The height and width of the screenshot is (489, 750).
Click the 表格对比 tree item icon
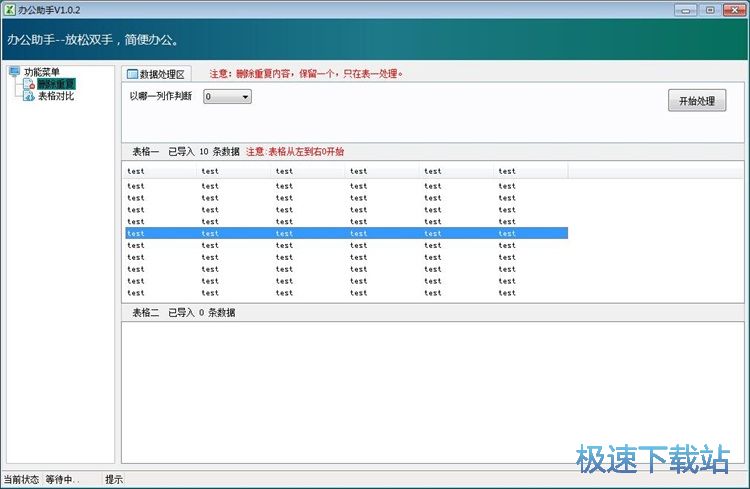29,97
